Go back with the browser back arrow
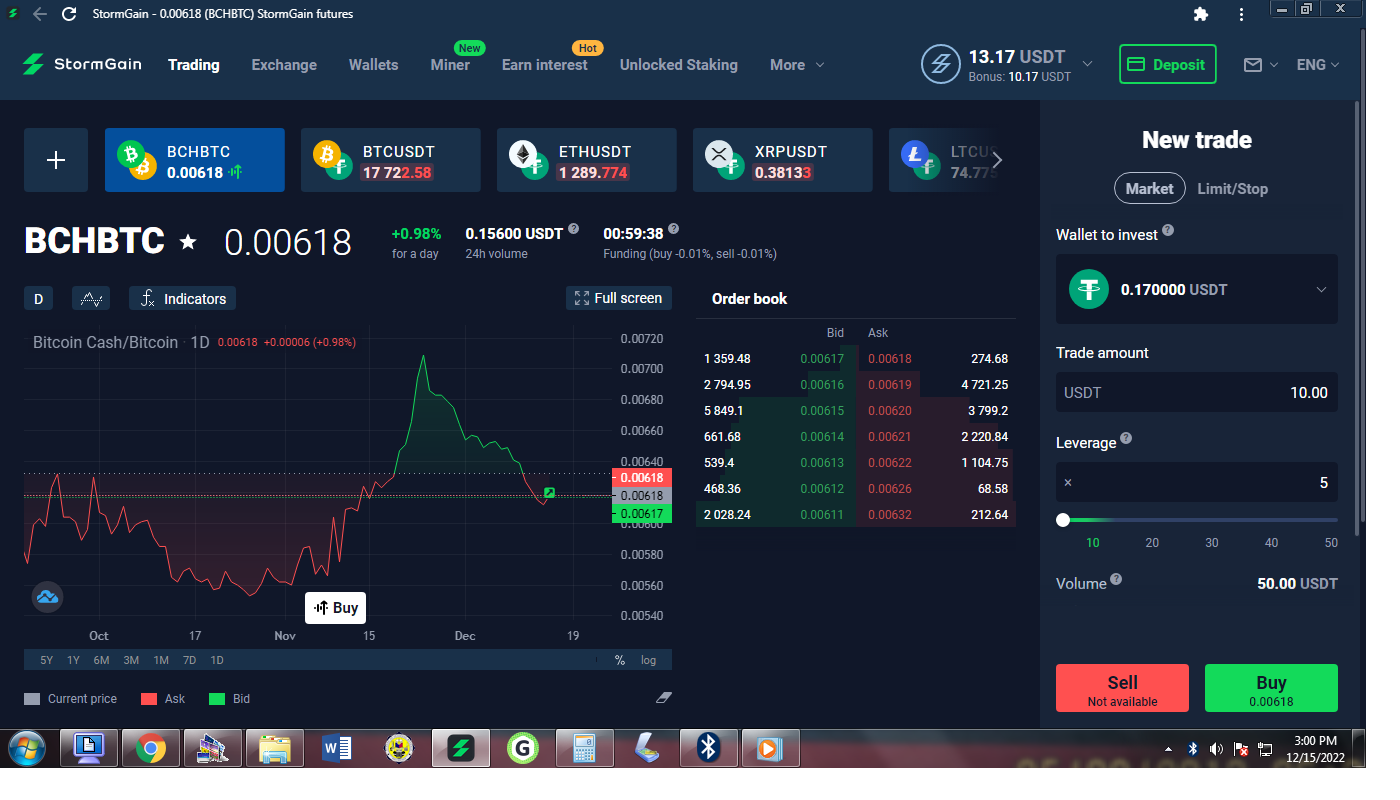 (x=39, y=14)
